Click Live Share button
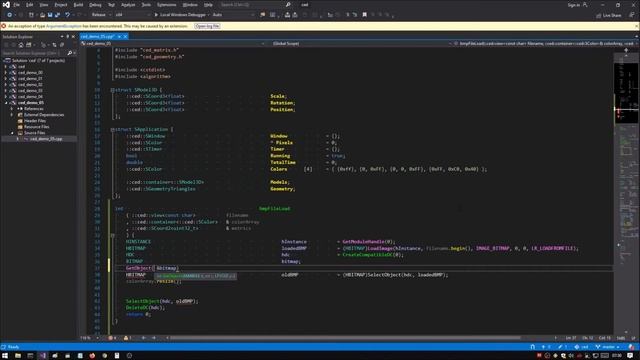The width and height of the screenshot is (640, 360). pos(609,15)
